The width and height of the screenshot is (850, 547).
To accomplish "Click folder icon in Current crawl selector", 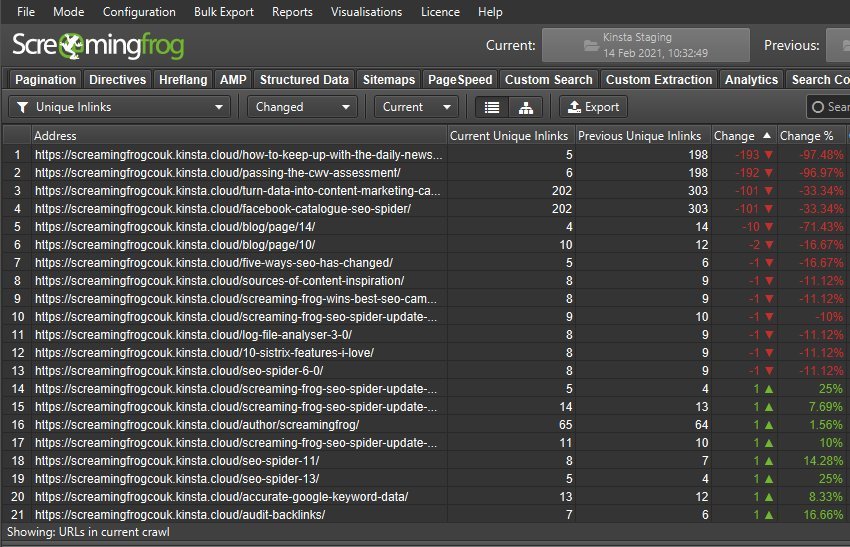I will point(590,45).
